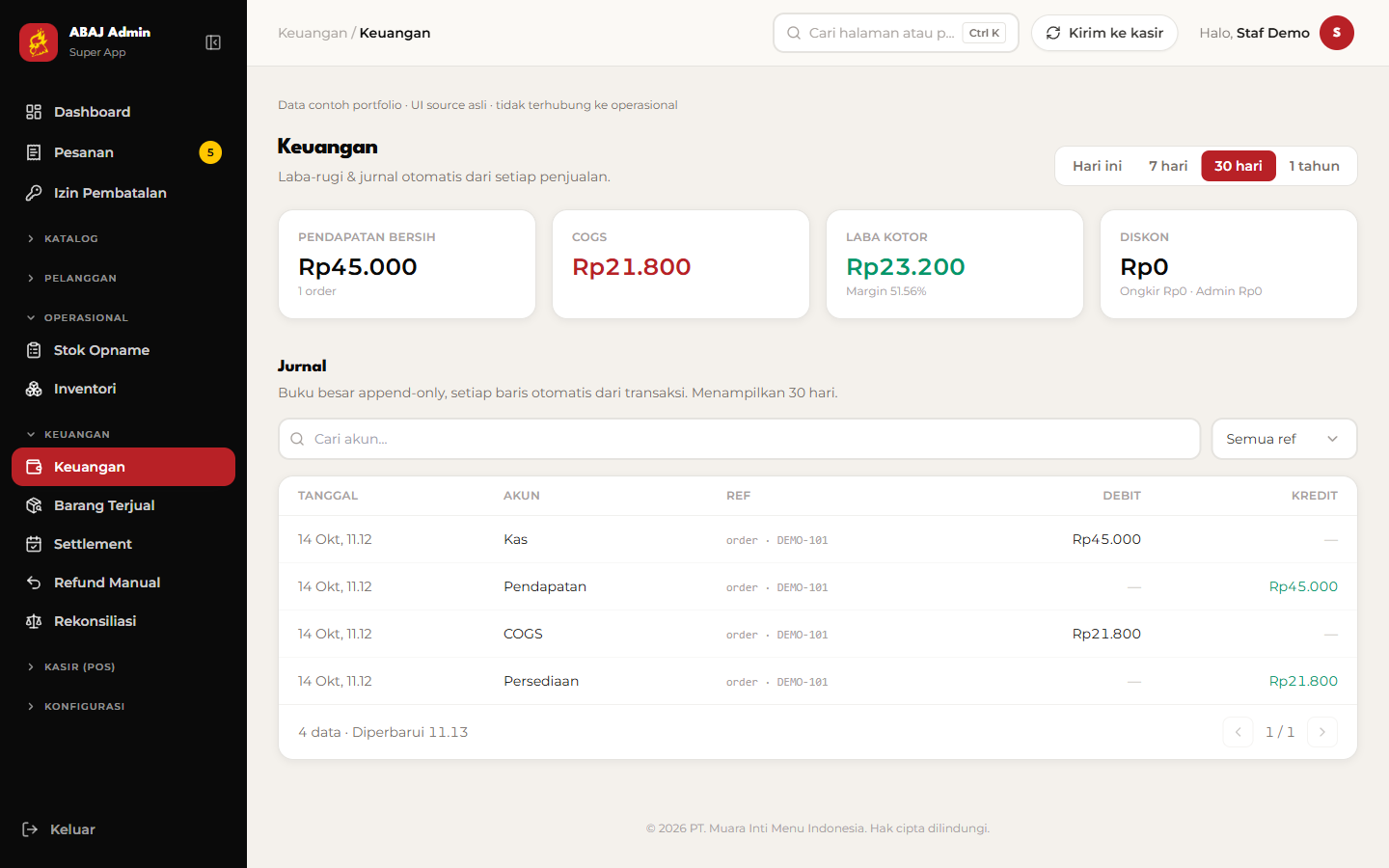The image size is (1389, 868).
Task: Click the Ctrl K shortcut badge
Action: tap(984, 33)
